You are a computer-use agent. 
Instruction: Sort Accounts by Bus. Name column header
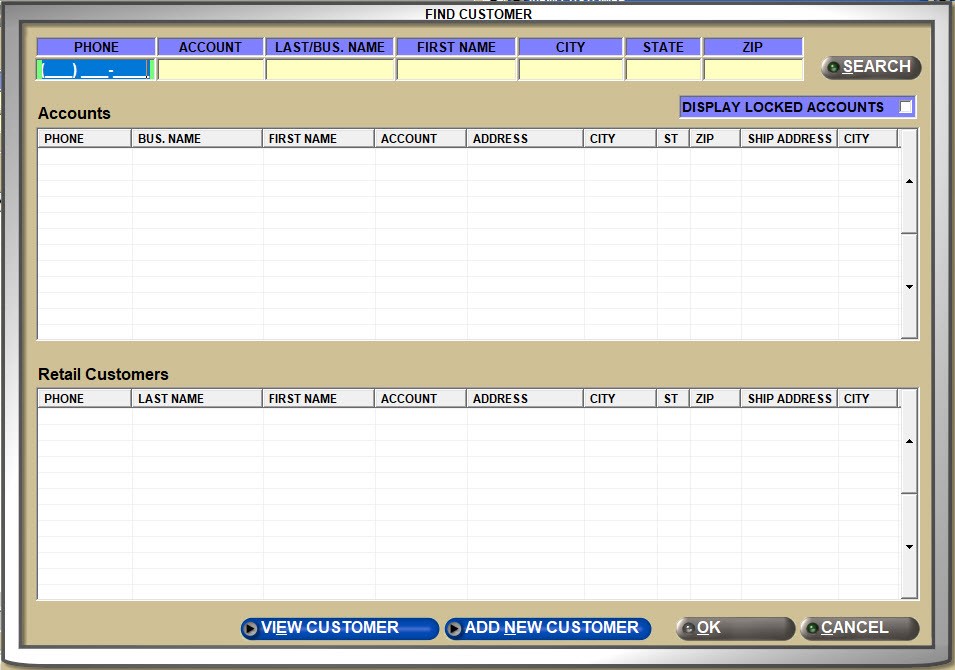coord(197,139)
